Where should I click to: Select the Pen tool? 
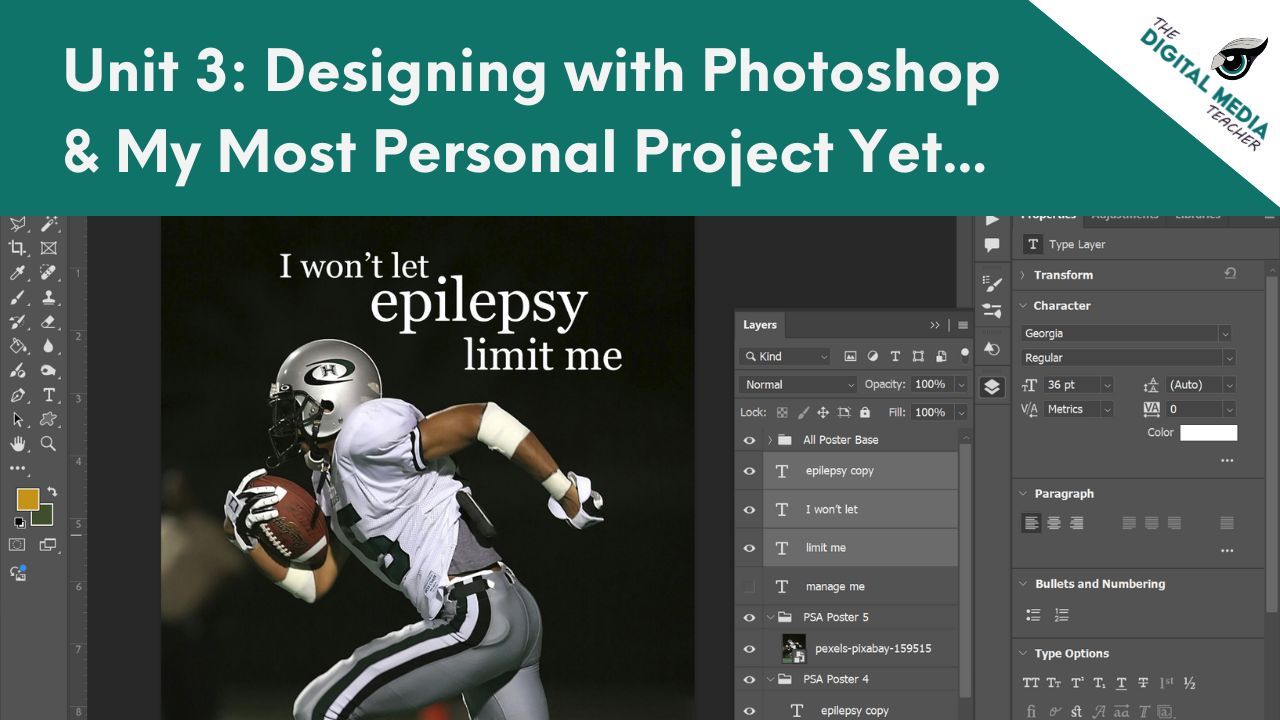(18, 395)
